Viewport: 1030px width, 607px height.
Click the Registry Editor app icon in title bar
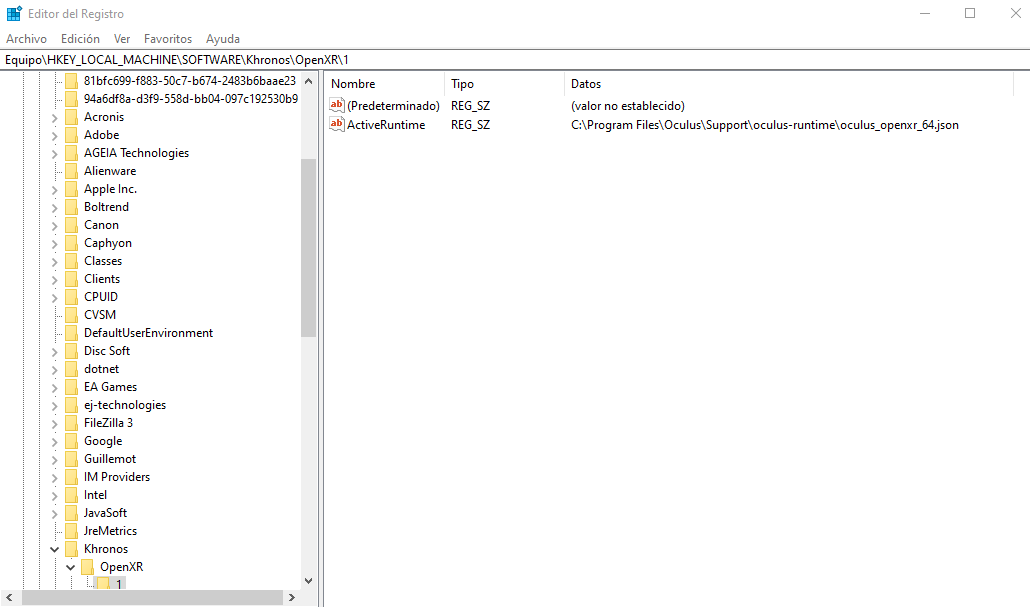(14, 14)
